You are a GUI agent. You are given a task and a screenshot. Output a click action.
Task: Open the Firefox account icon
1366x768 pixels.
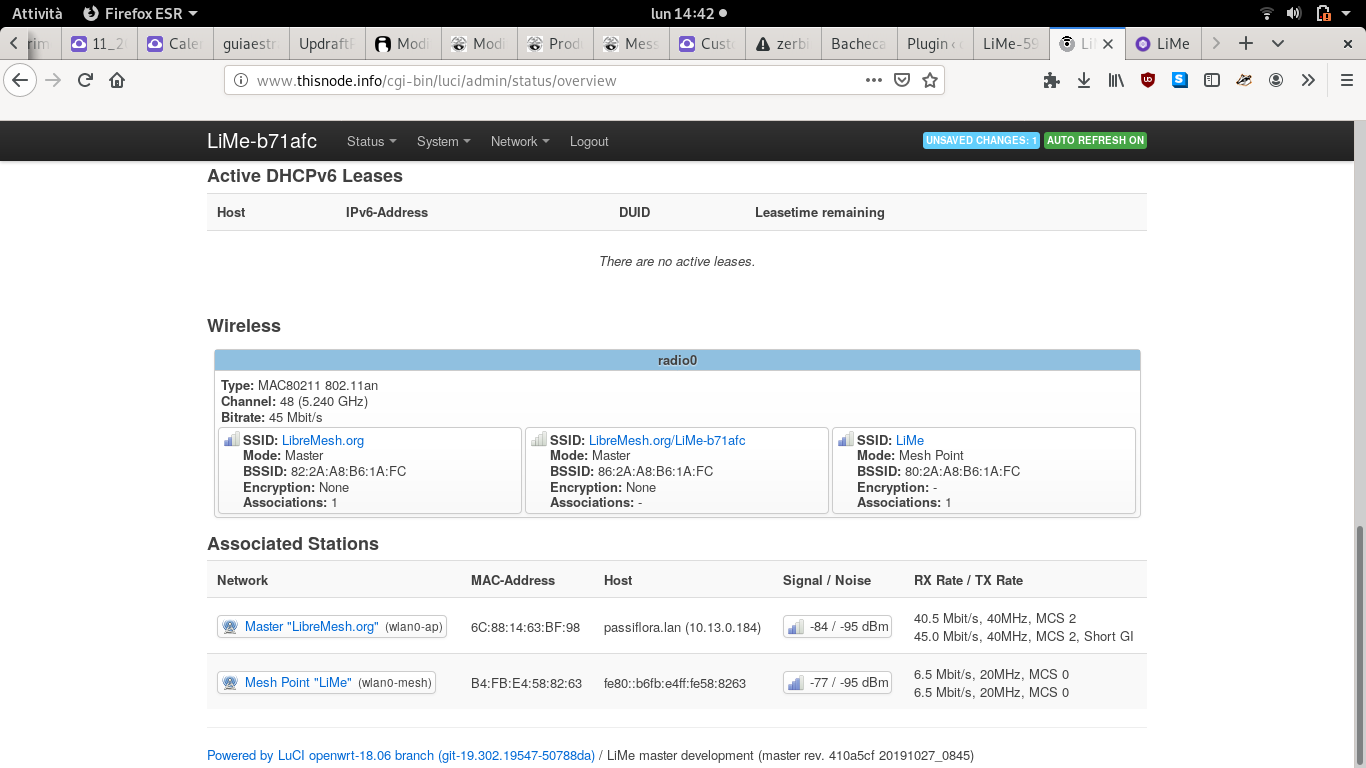point(1276,80)
